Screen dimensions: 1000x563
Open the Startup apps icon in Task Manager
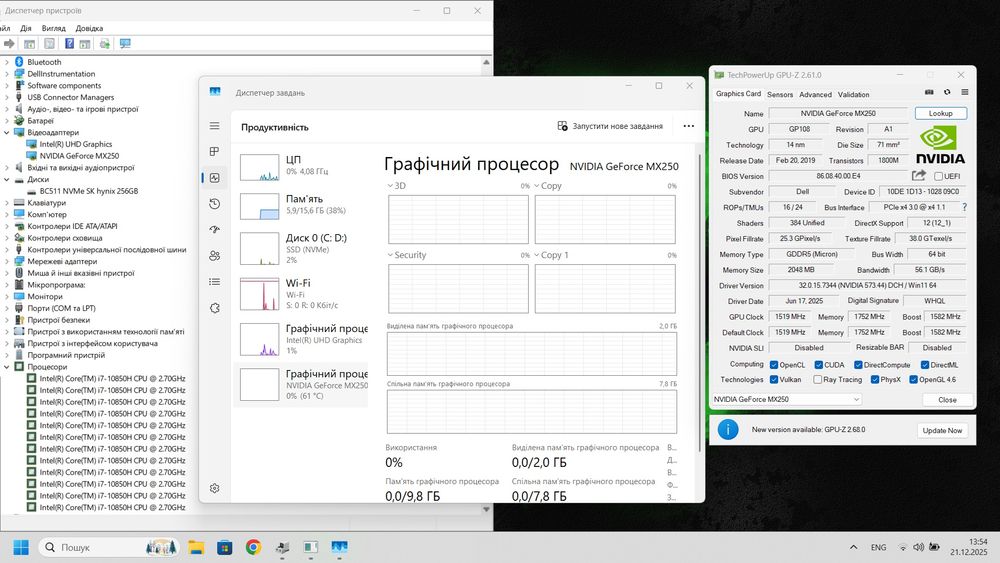click(214, 230)
